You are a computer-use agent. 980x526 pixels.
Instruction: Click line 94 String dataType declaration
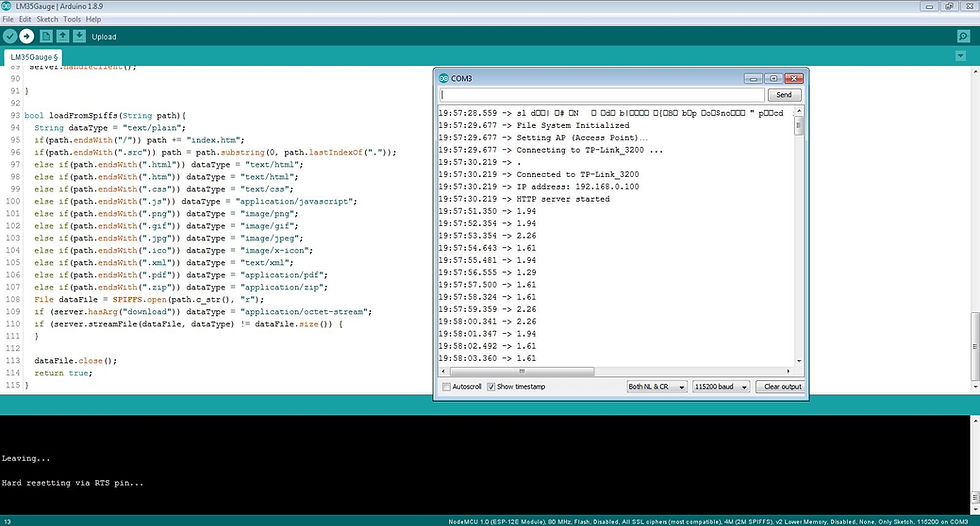(x=110, y=127)
